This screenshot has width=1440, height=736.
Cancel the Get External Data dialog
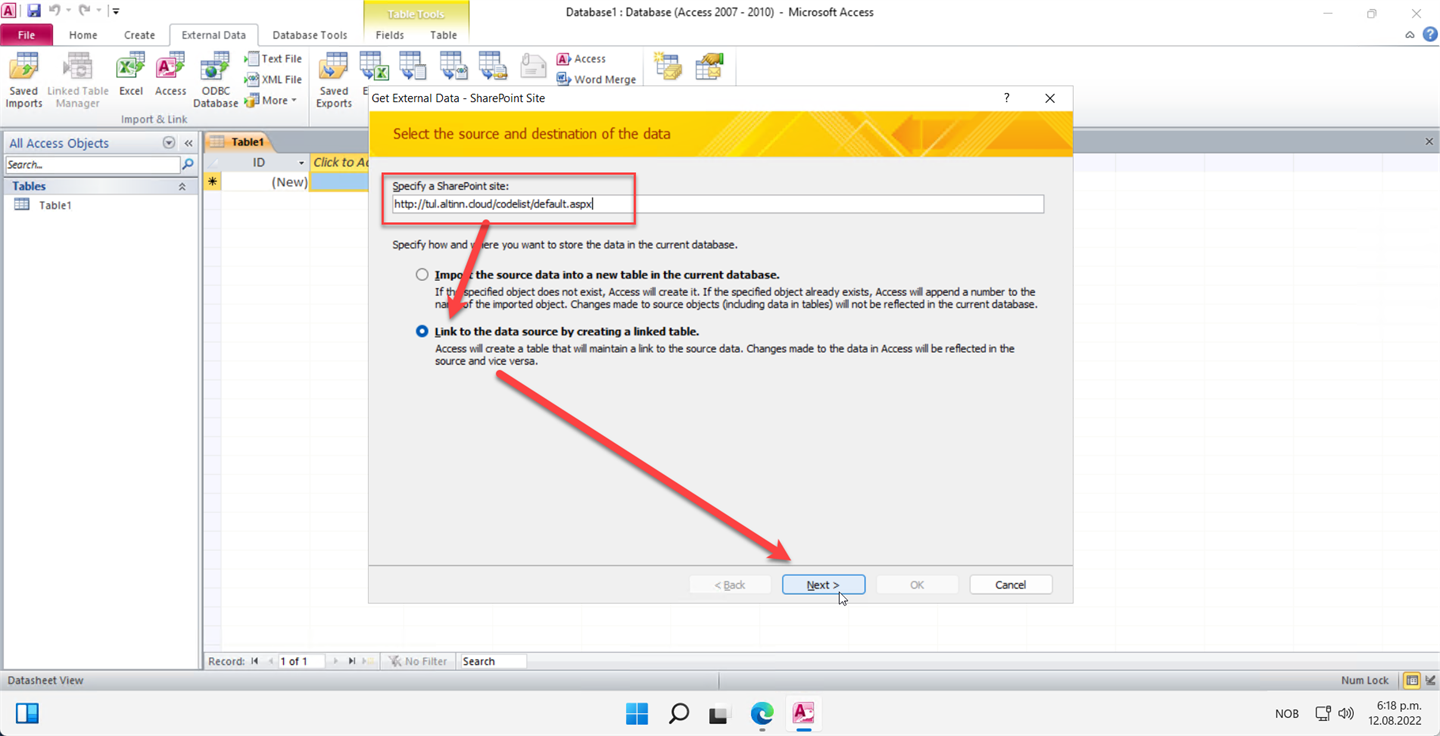click(1011, 585)
